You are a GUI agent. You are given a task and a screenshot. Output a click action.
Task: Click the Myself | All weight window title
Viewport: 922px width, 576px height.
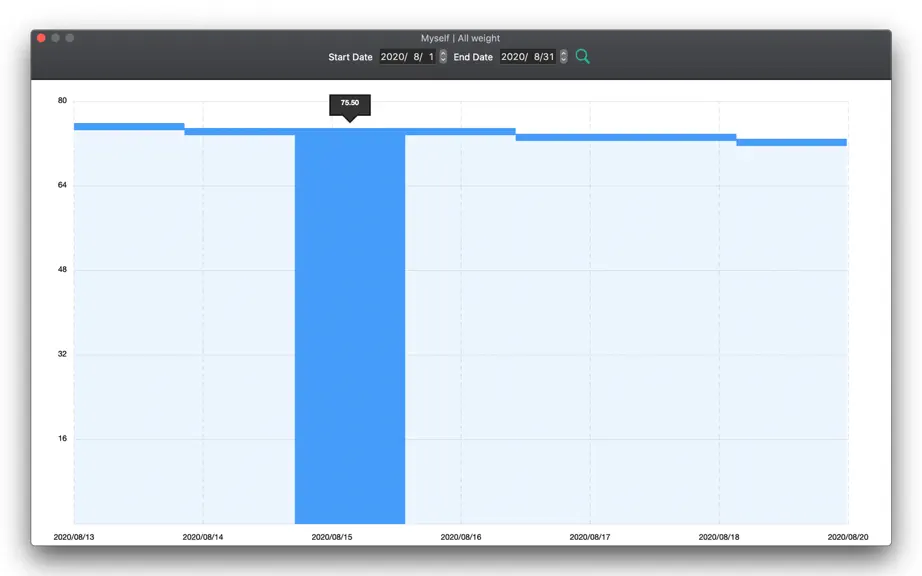click(460, 38)
